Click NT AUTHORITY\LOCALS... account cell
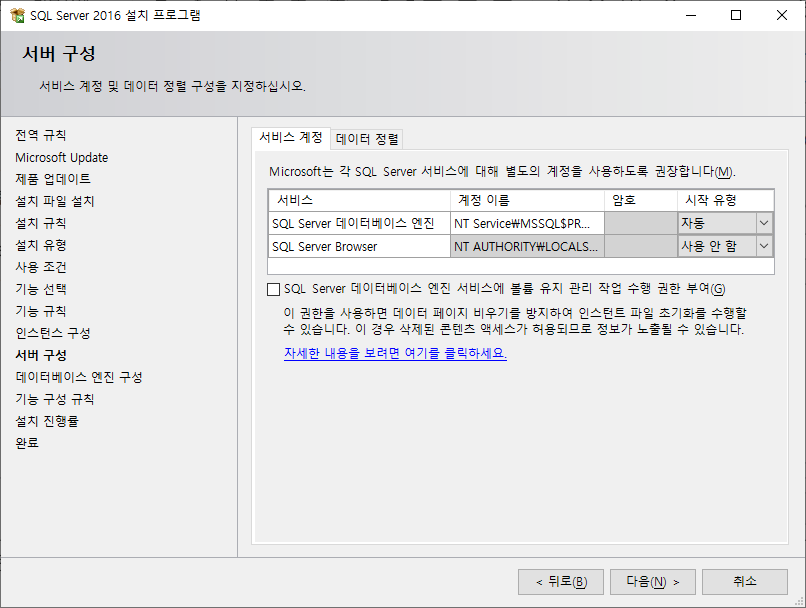 [x=527, y=247]
